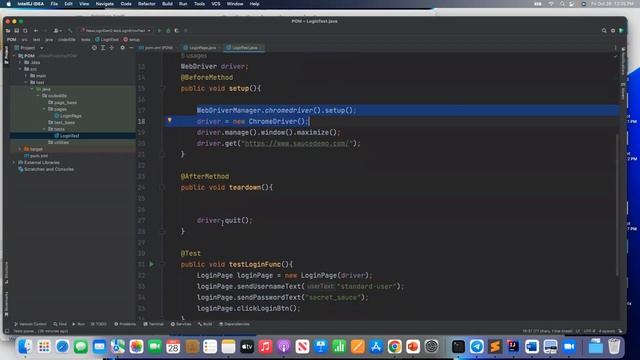Hide the Project tool window
This screenshot has width=640, height=360.
point(131,48)
